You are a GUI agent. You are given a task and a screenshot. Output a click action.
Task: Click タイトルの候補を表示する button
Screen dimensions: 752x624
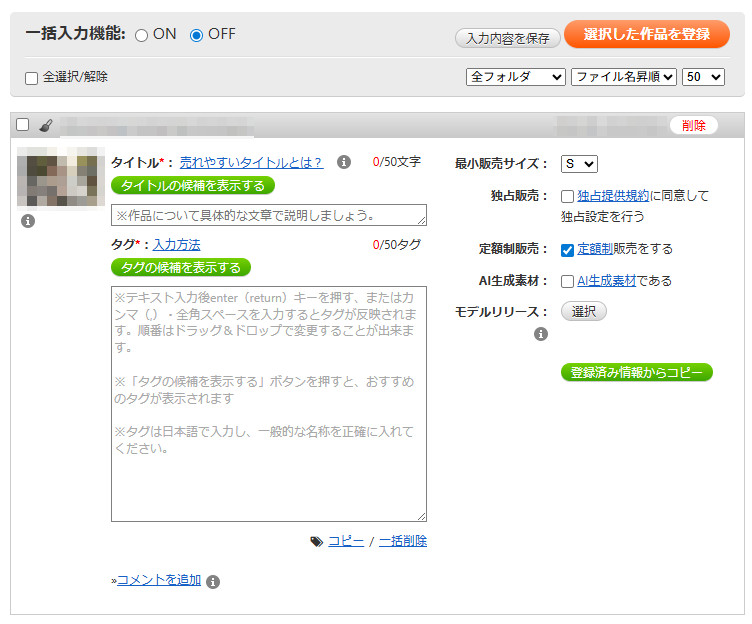[x=192, y=186]
